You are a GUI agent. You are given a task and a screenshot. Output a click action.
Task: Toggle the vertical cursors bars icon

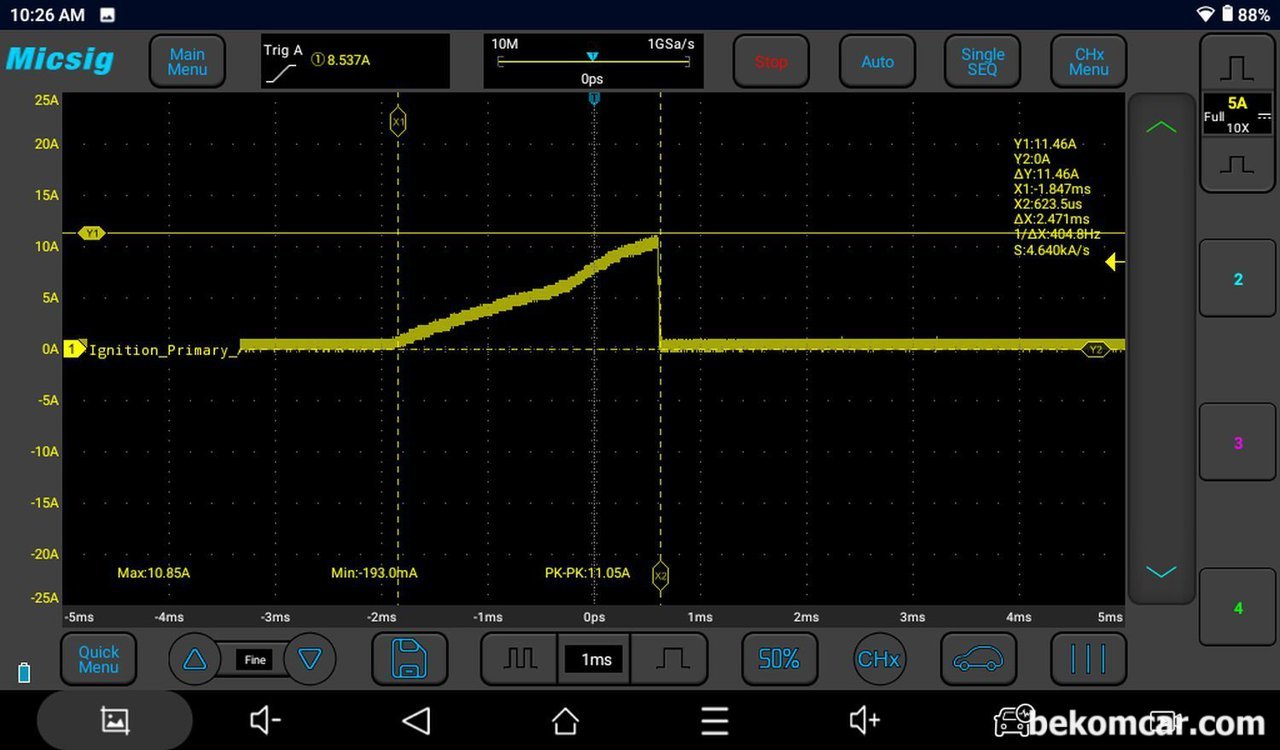pos(1088,659)
